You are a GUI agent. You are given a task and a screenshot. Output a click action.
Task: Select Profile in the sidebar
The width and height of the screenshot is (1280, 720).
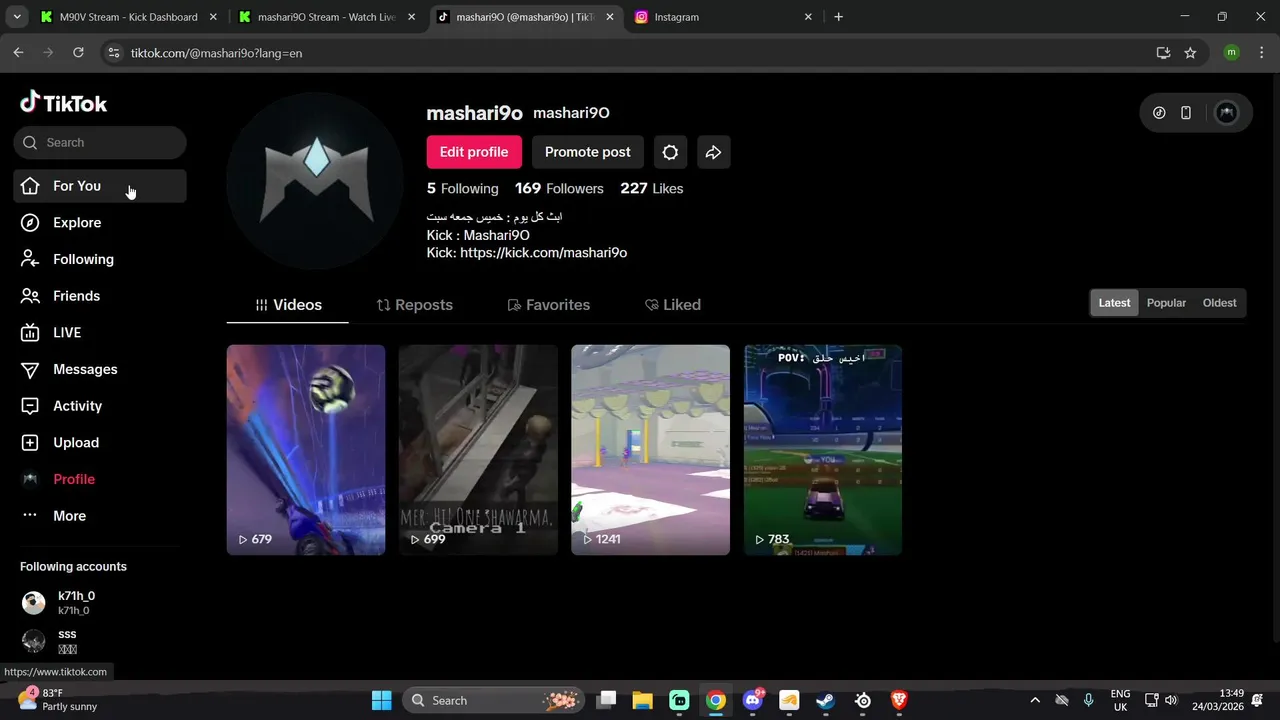click(x=100, y=479)
